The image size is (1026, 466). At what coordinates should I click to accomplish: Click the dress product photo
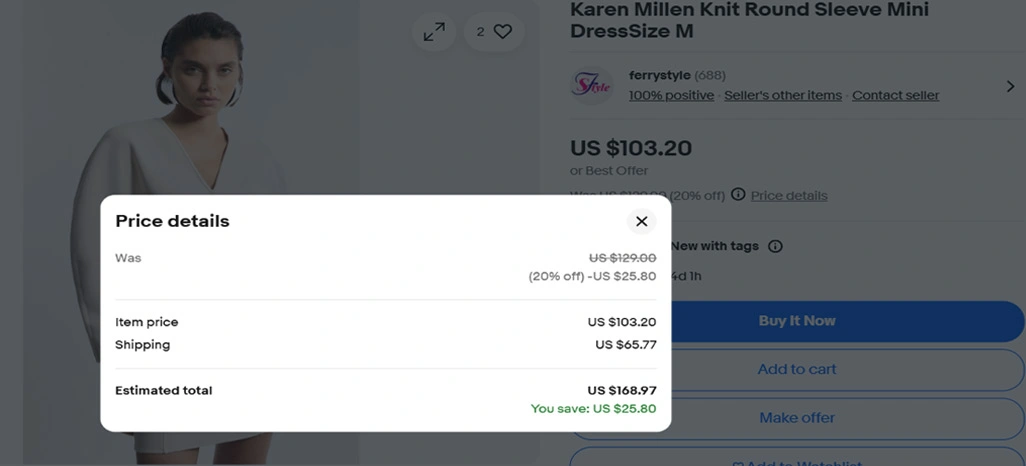point(200,120)
